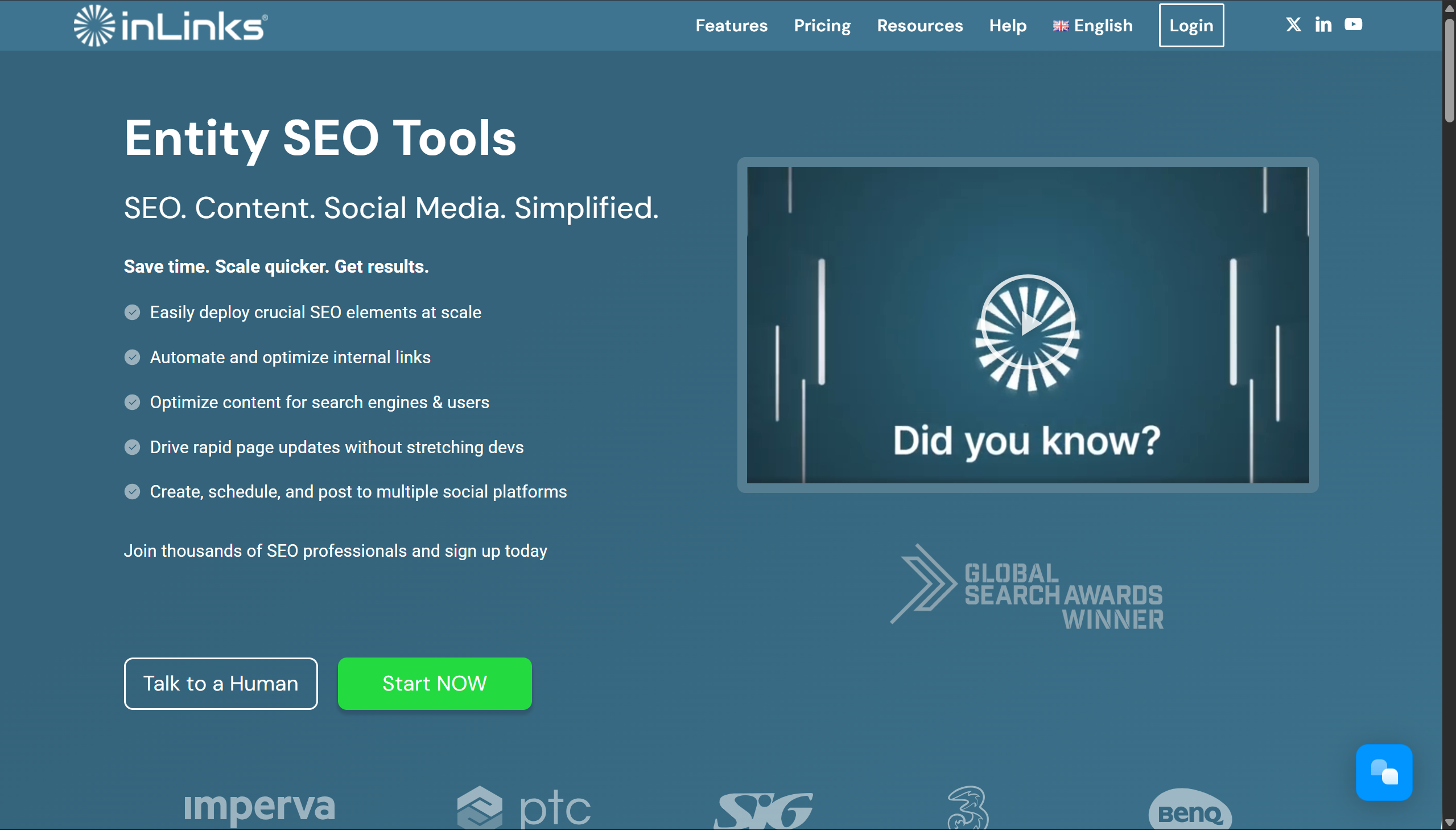Click the Talk to a Human button
Screen dimensions: 1456x830
(220, 684)
